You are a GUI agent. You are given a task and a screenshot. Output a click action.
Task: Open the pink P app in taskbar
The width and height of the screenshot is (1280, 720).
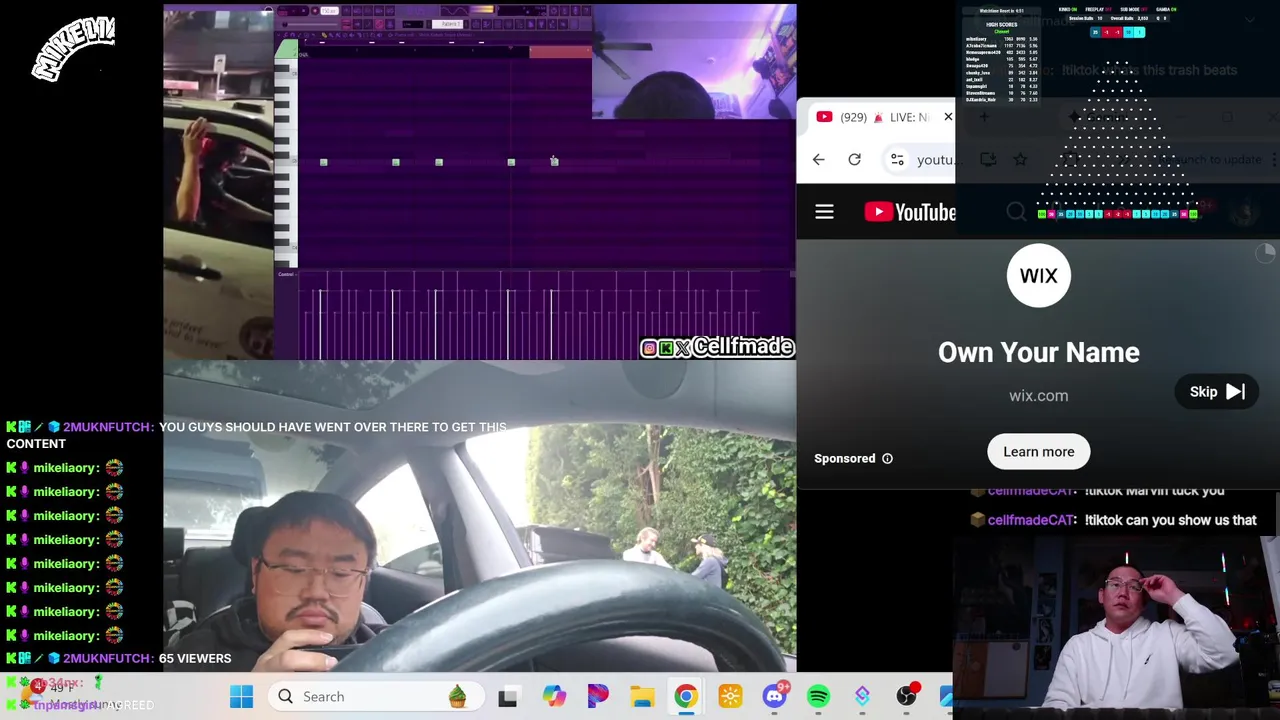click(598, 697)
